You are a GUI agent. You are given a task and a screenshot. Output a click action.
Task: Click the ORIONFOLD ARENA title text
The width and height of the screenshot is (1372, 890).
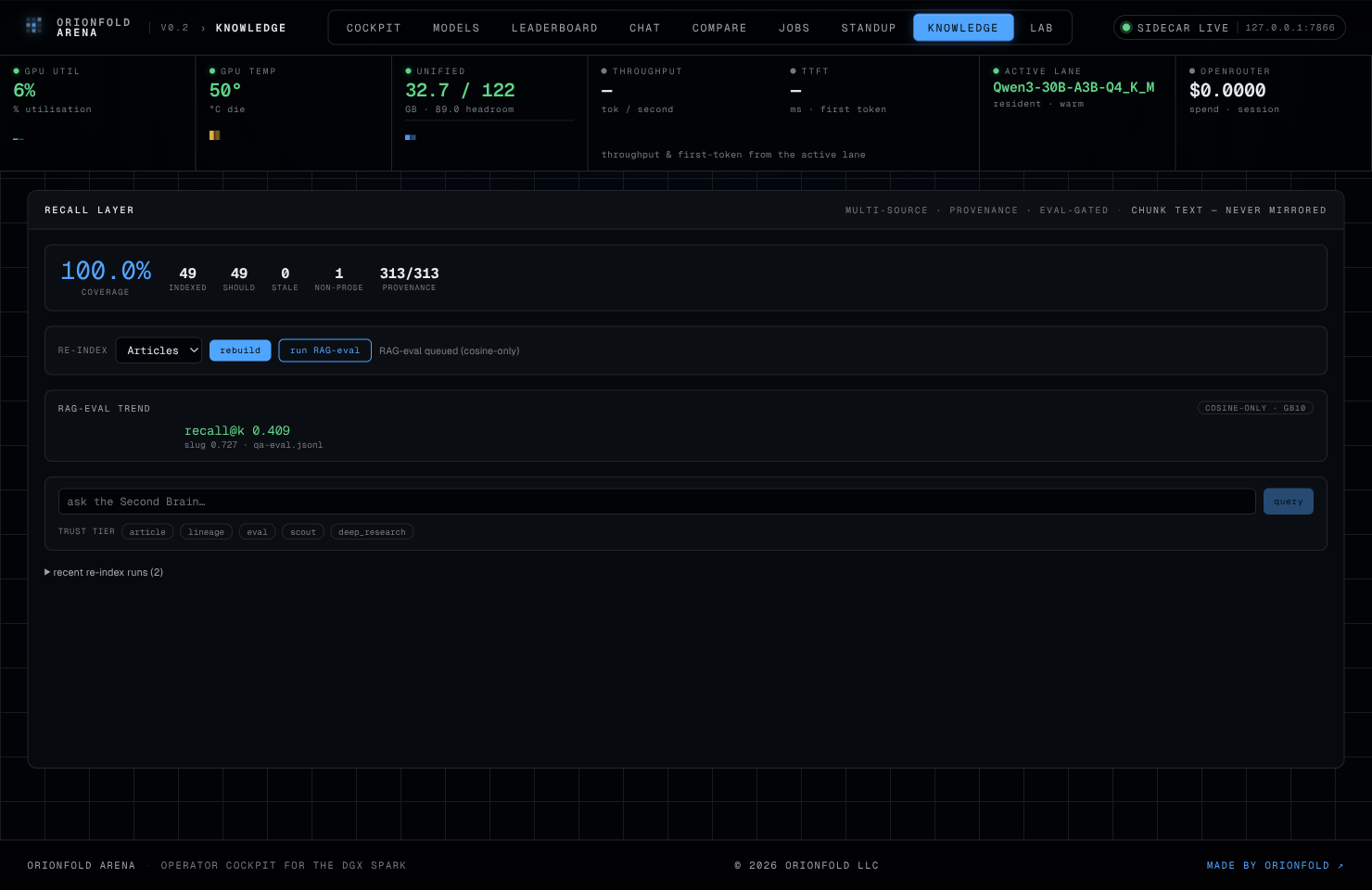(x=94, y=28)
